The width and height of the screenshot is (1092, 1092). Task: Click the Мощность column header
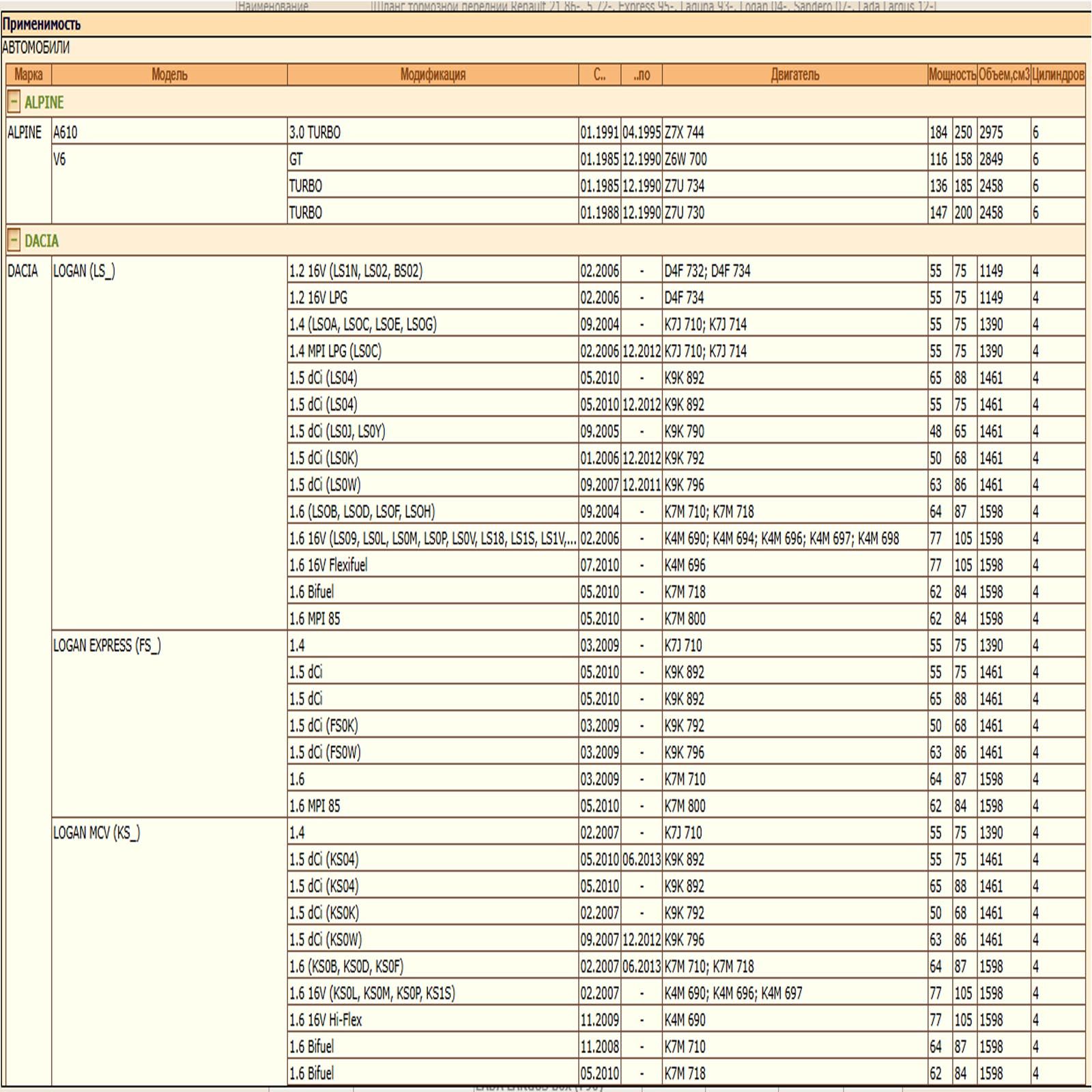951,74
